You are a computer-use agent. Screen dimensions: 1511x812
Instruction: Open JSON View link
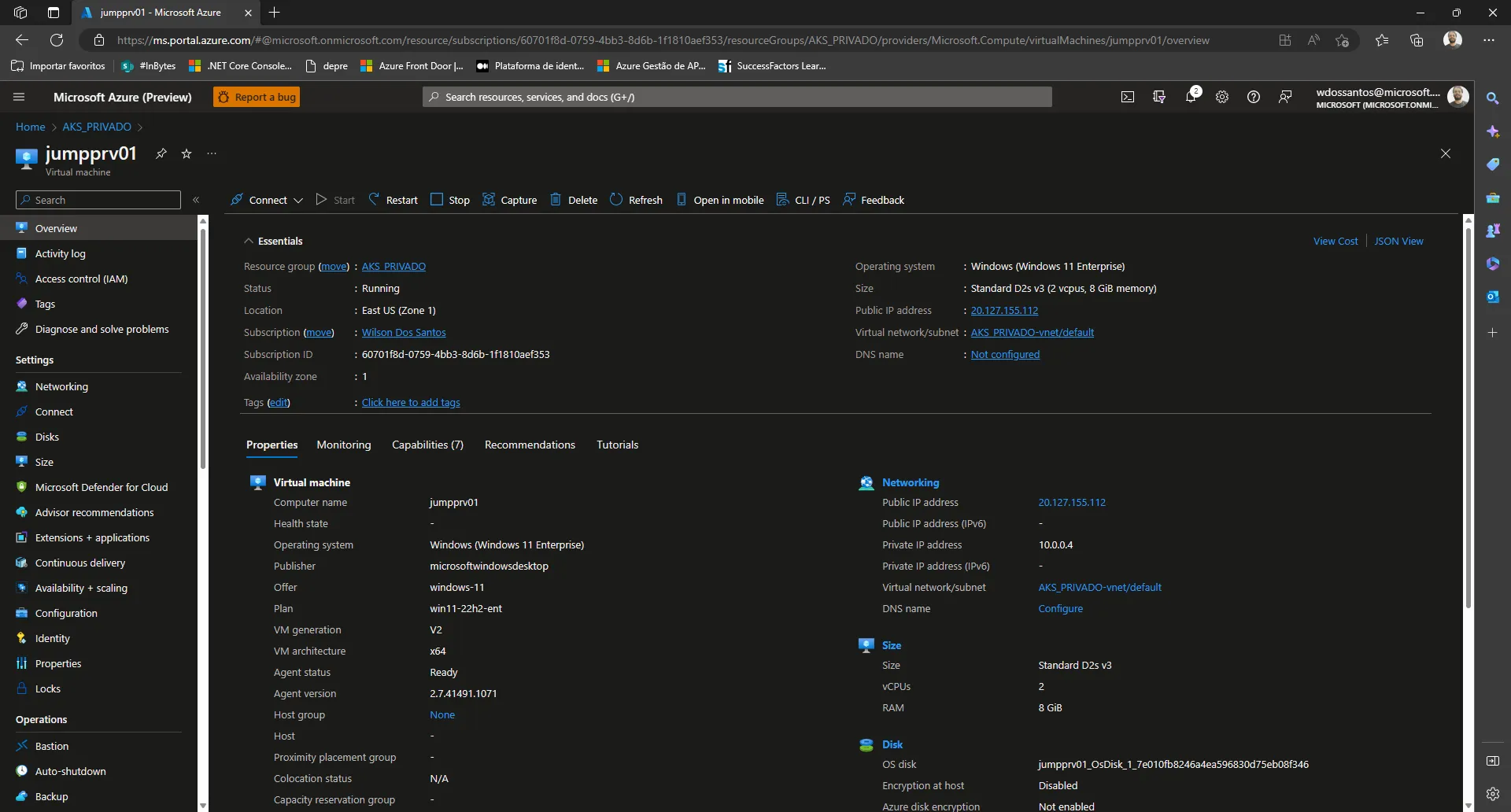click(x=1398, y=242)
